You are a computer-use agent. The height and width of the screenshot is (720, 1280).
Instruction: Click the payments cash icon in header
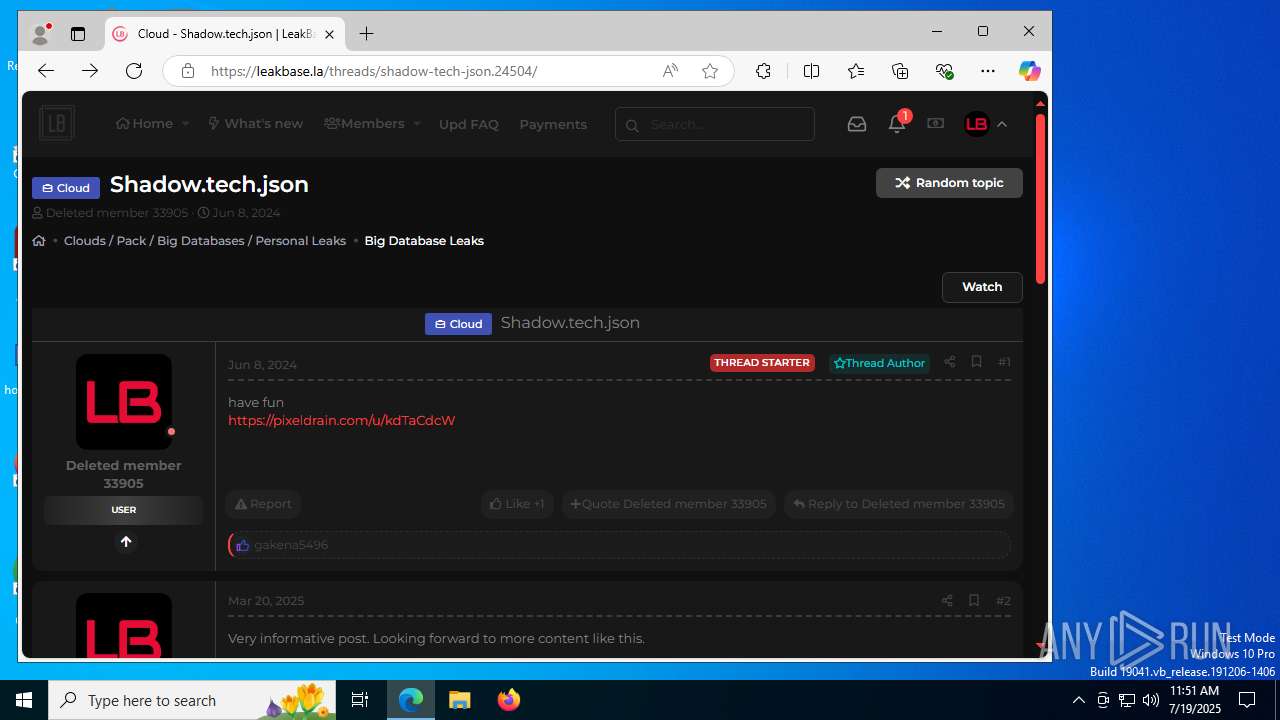point(935,123)
